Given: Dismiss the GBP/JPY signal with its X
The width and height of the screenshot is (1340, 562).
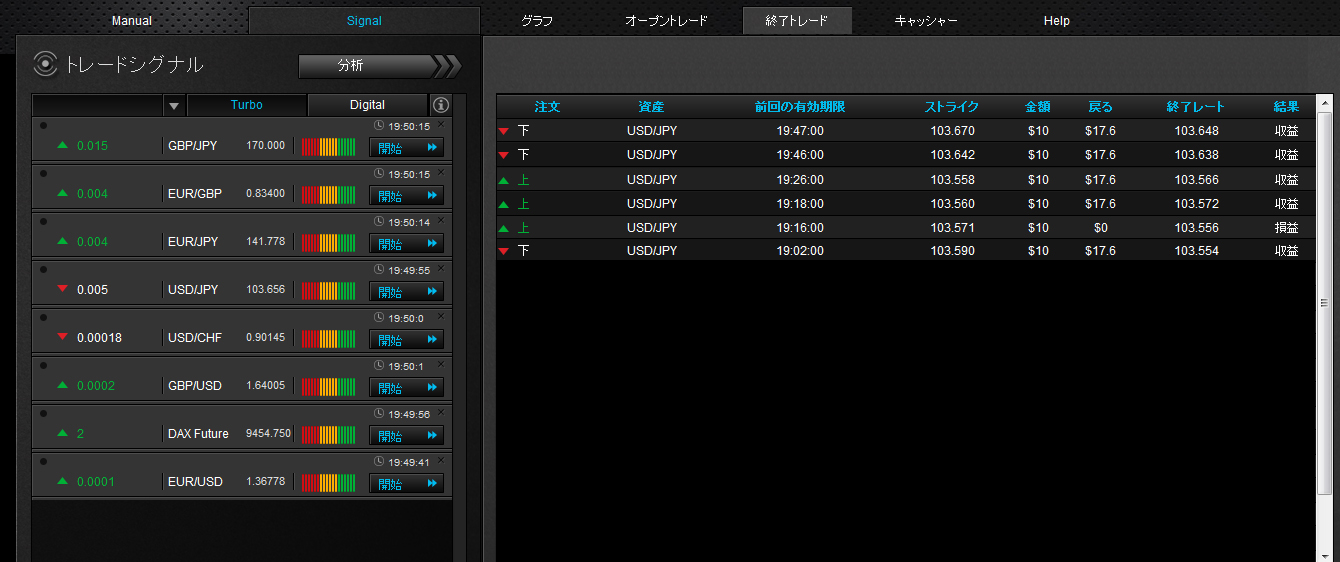Looking at the screenshot, I should pyautogui.click(x=440, y=124).
